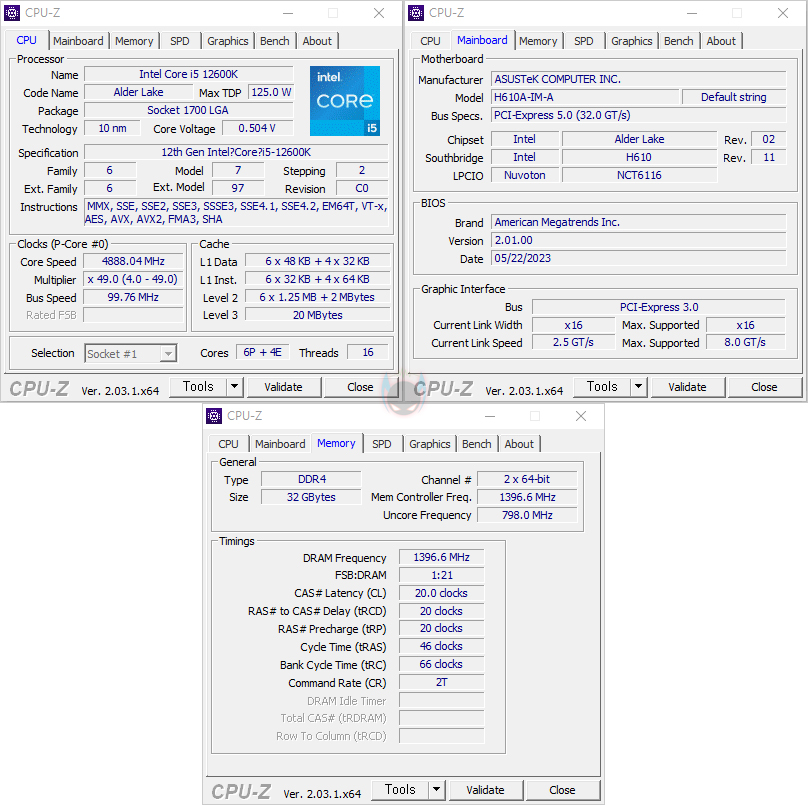
Task: Click Close button in Mainboard window
Action: (764, 387)
